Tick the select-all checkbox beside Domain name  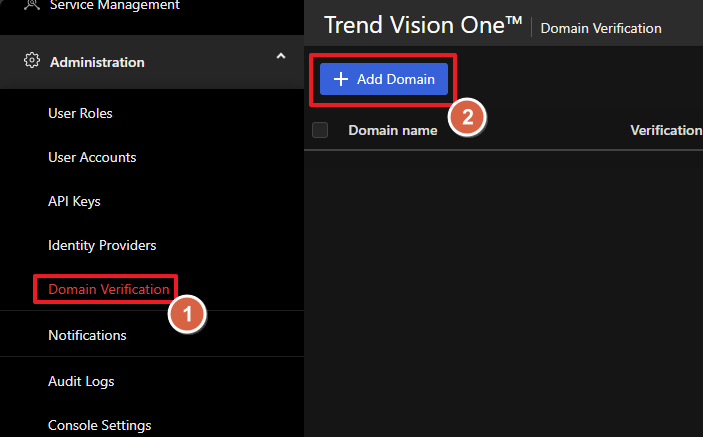point(320,130)
